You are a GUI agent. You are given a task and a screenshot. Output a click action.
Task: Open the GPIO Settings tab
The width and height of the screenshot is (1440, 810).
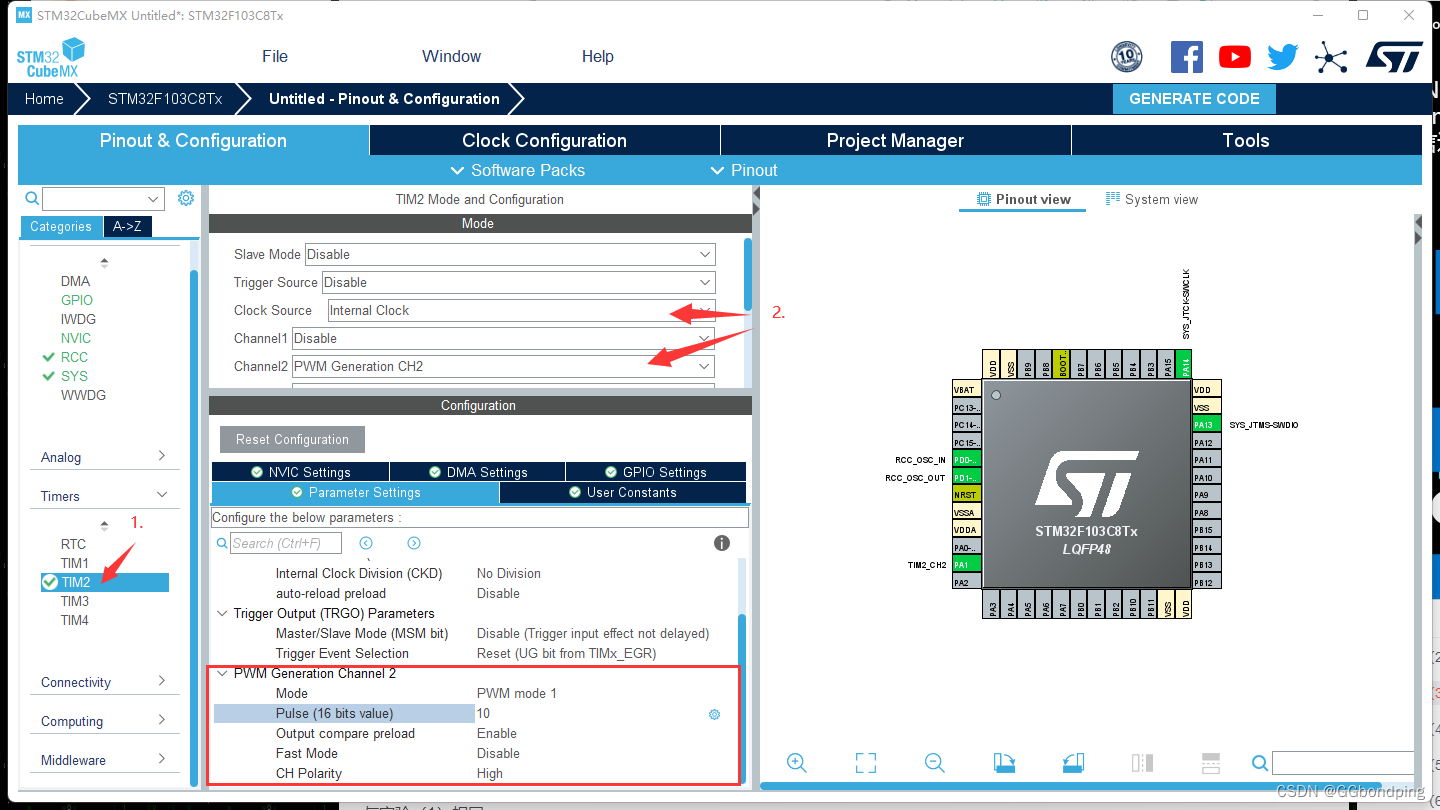coord(656,472)
